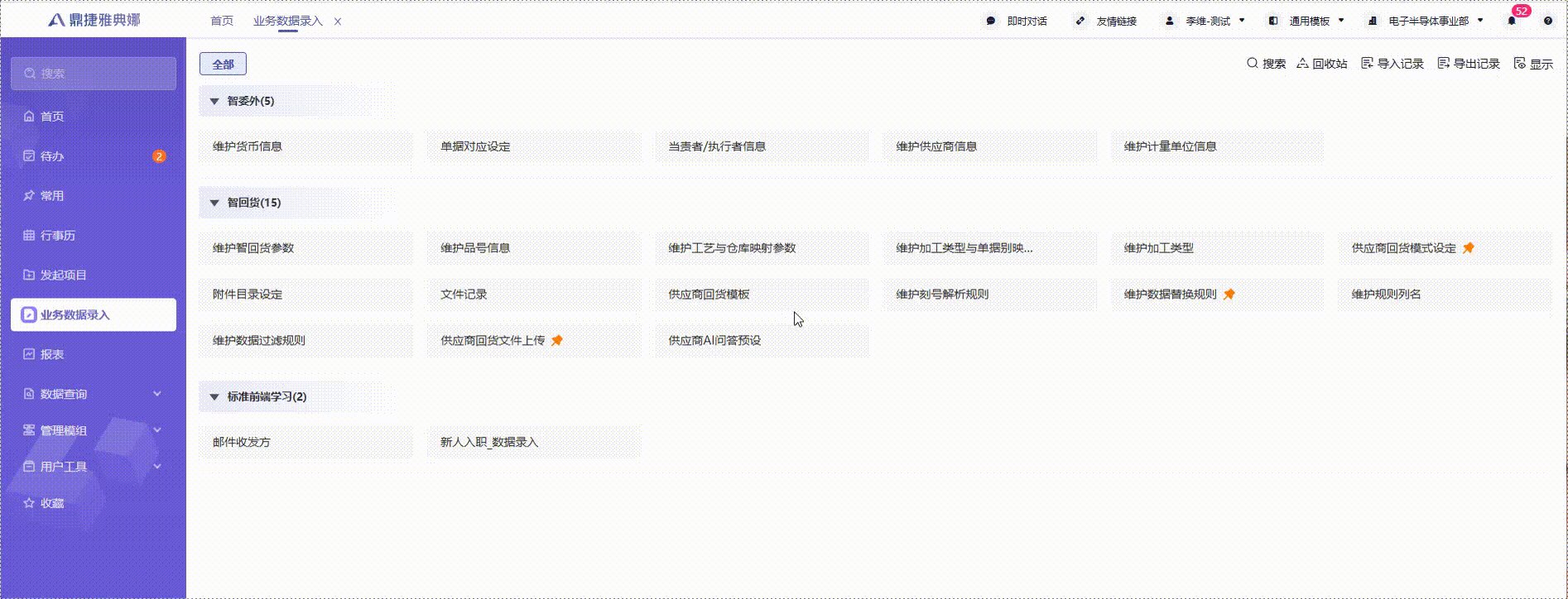Screen dimensions: 1568x599
Task: Open 维护数据过滤规则 card
Action: click(x=305, y=341)
